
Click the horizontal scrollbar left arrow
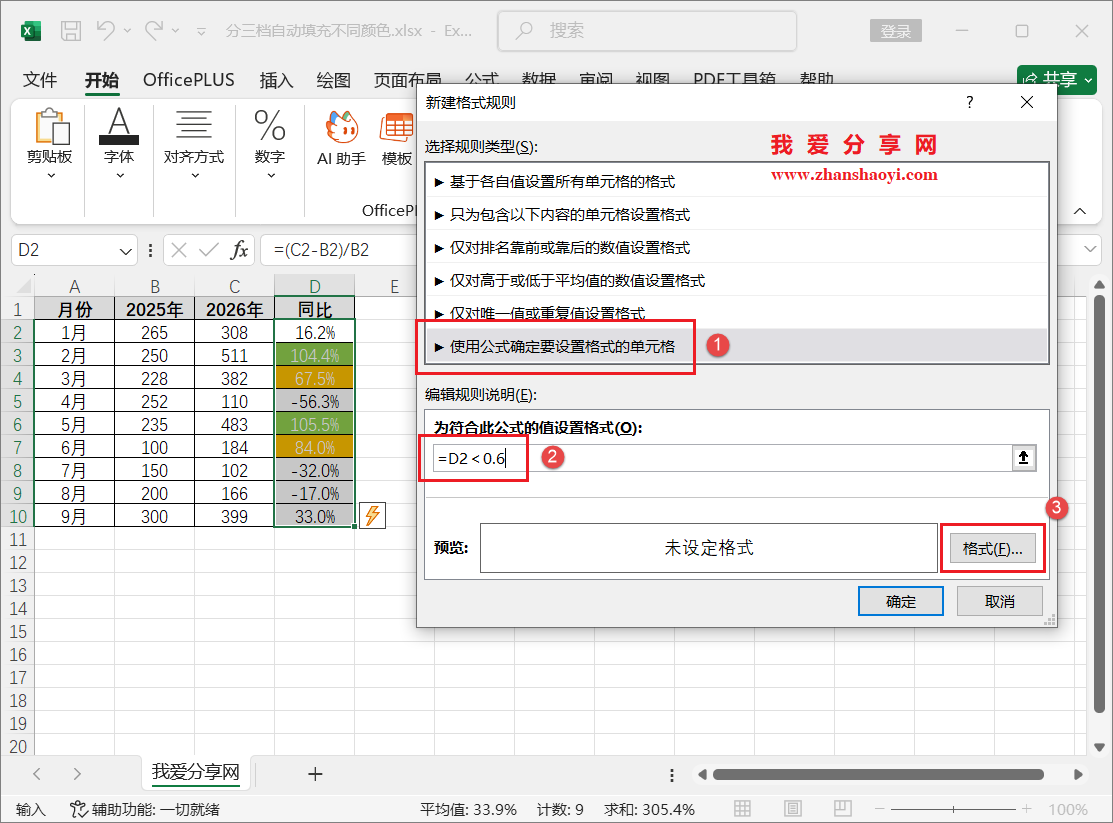pos(702,775)
